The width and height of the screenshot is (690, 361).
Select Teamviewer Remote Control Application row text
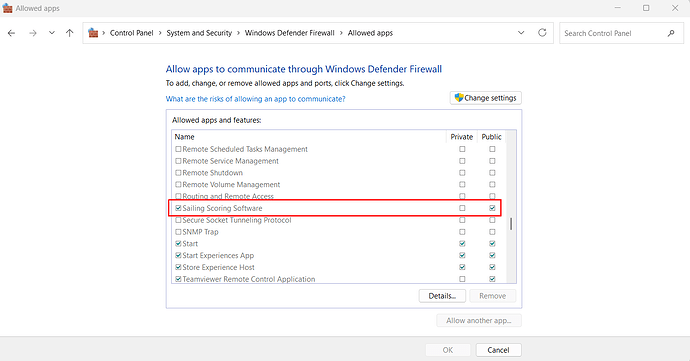point(249,279)
